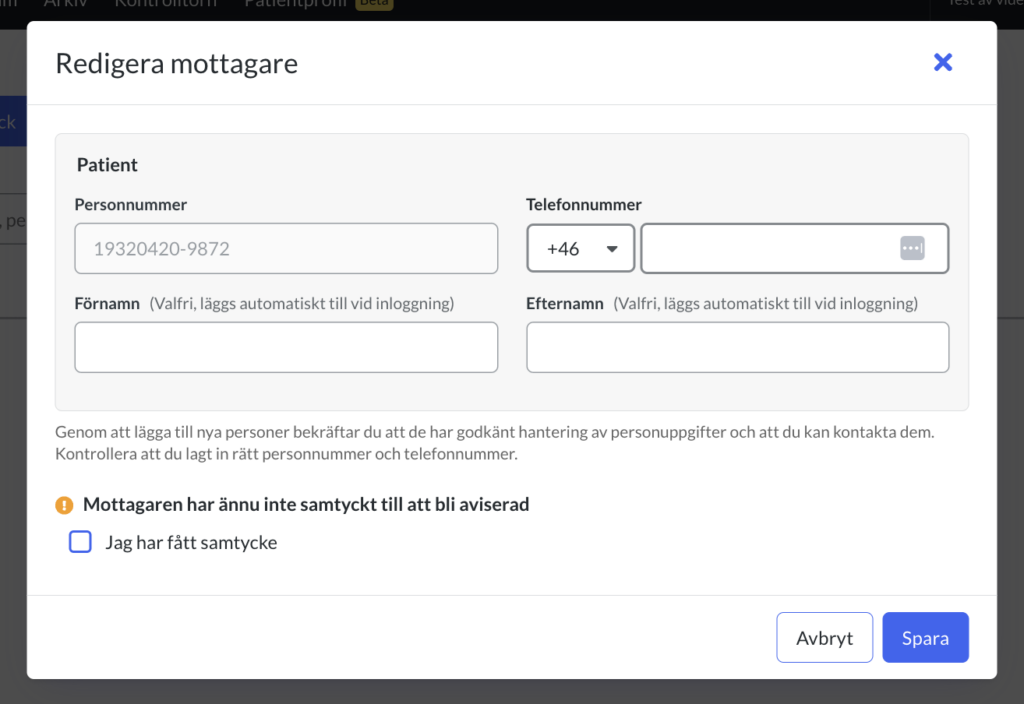Tick the Jag har fått samtycke checkbox
The height and width of the screenshot is (704, 1024).
[80, 541]
